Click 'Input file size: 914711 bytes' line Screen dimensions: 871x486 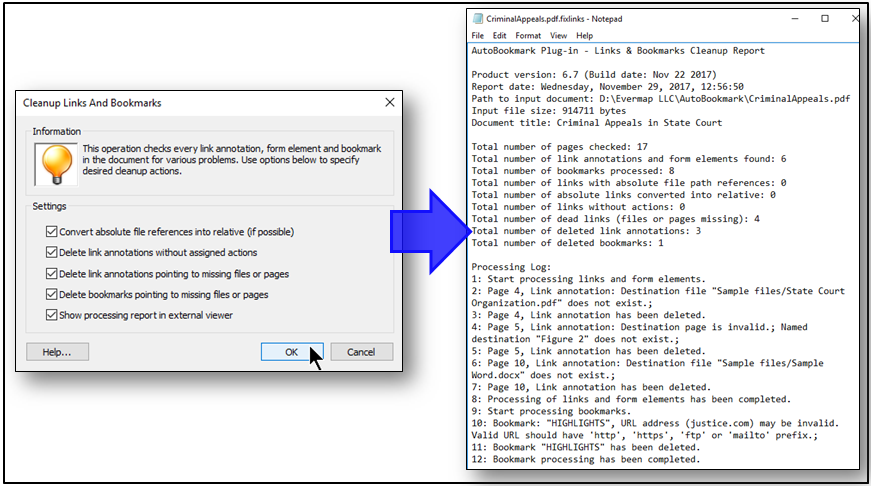(x=548, y=111)
